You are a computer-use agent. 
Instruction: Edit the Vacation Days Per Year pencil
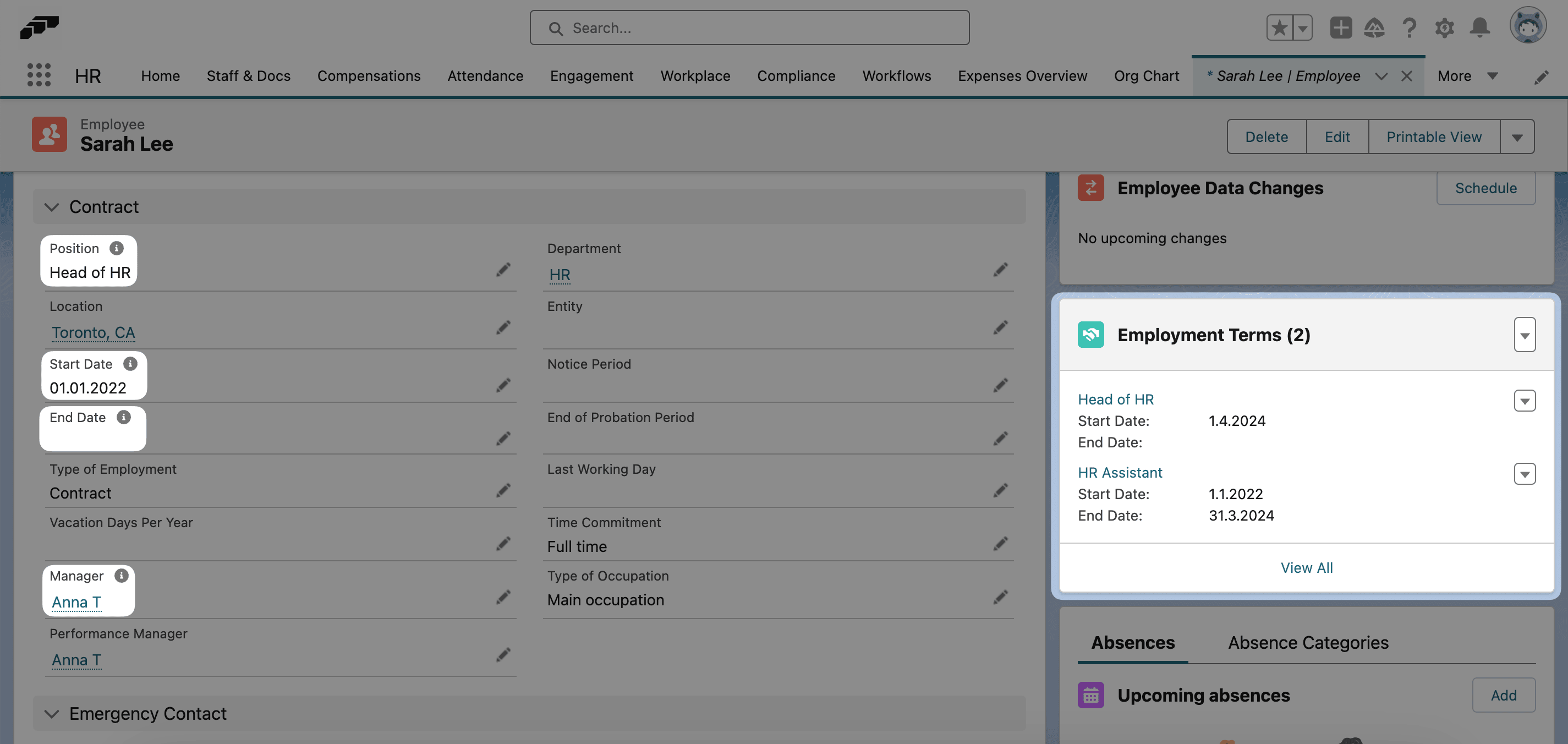(503, 544)
